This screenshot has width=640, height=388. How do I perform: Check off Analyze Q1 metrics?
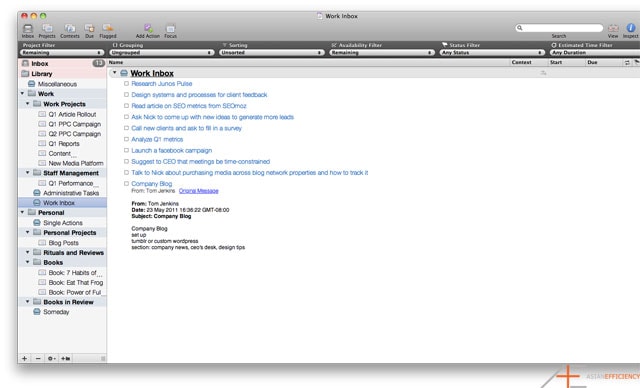pos(126,139)
